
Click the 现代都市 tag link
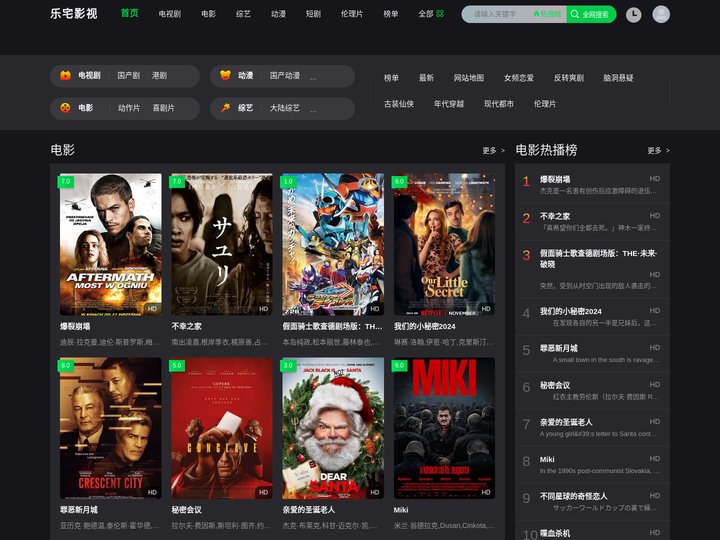(499, 104)
